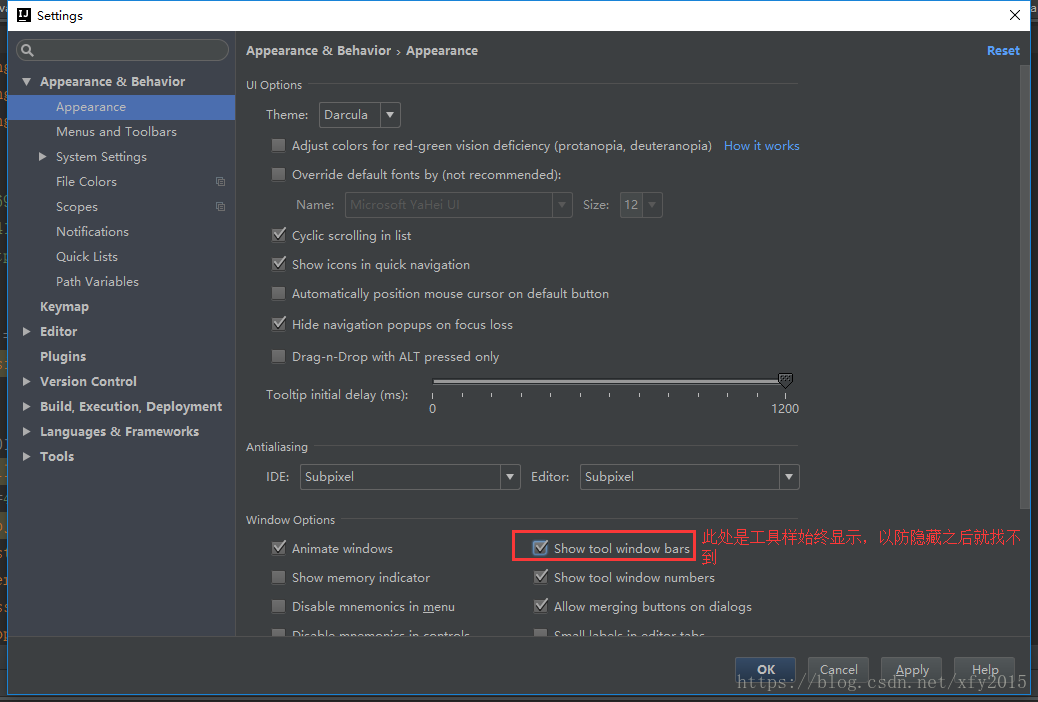Image resolution: width=1038 pixels, height=702 pixels.
Task: Click the IntelliJ logo in the title bar
Action: 24,15
